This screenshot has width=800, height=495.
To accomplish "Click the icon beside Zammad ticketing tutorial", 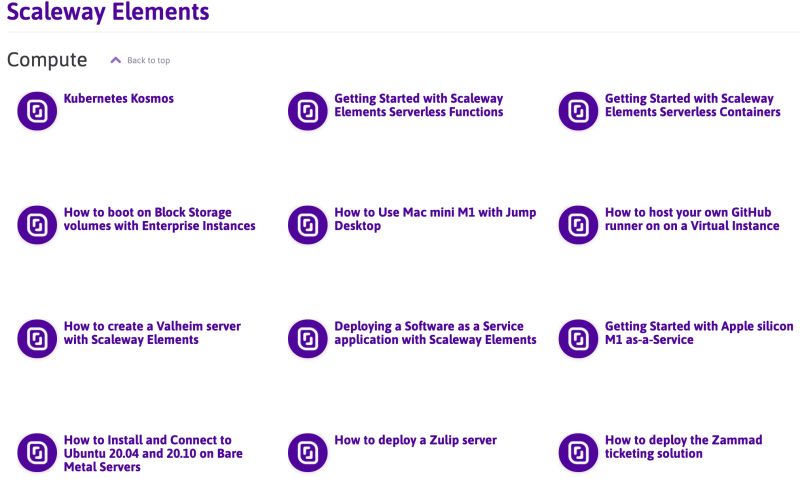I will pyautogui.click(x=578, y=452).
